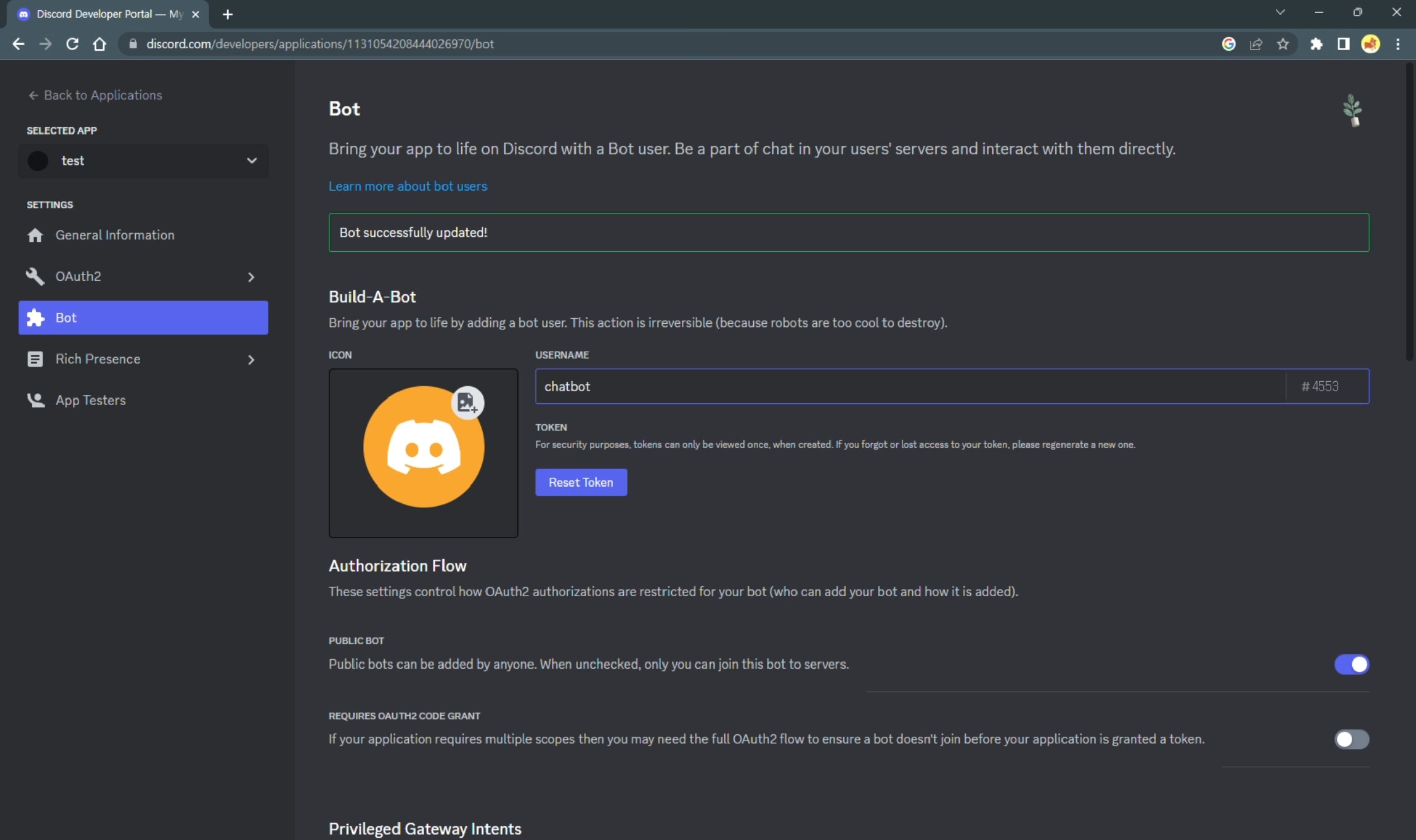Click the Bot page title heading
The width and height of the screenshot is (1416, 840).
[344, 109]
